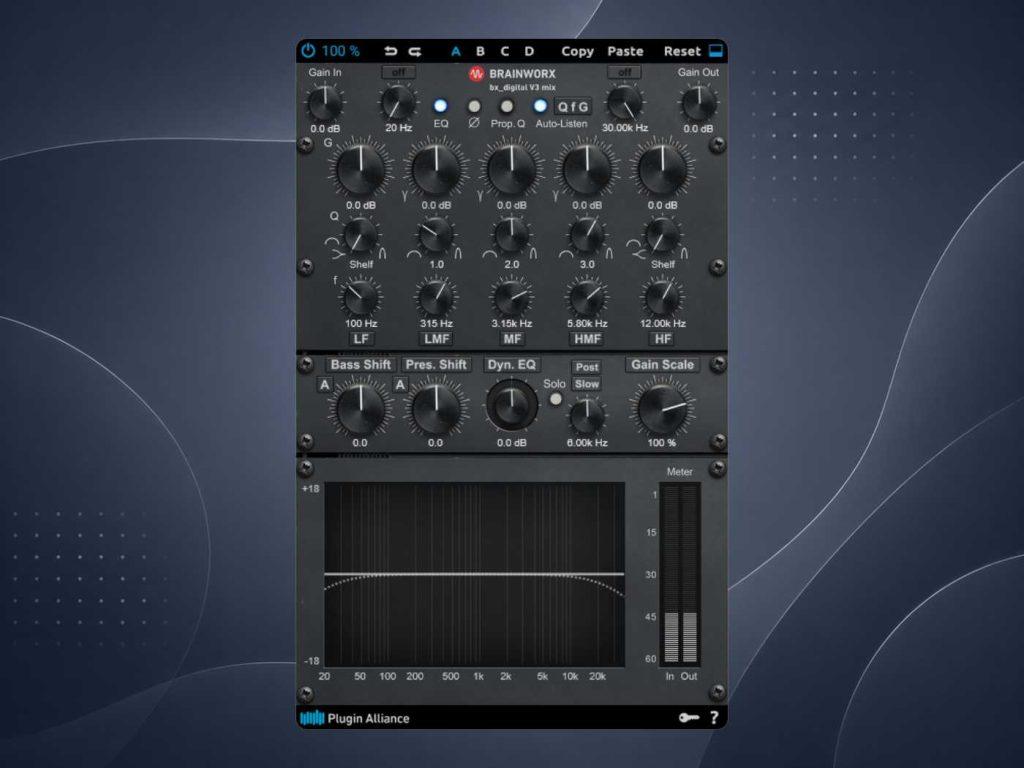Click the In level meter bar
Viewport: 1024px width, 768px height.
click(671, 575)
